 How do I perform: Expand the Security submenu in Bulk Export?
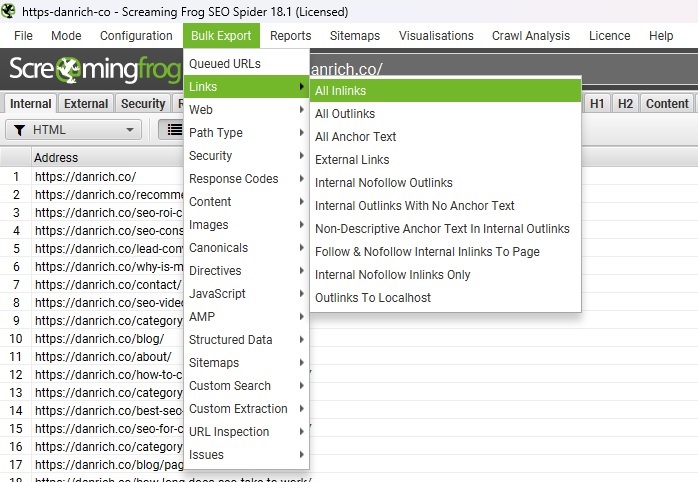(x=246, y=156)
